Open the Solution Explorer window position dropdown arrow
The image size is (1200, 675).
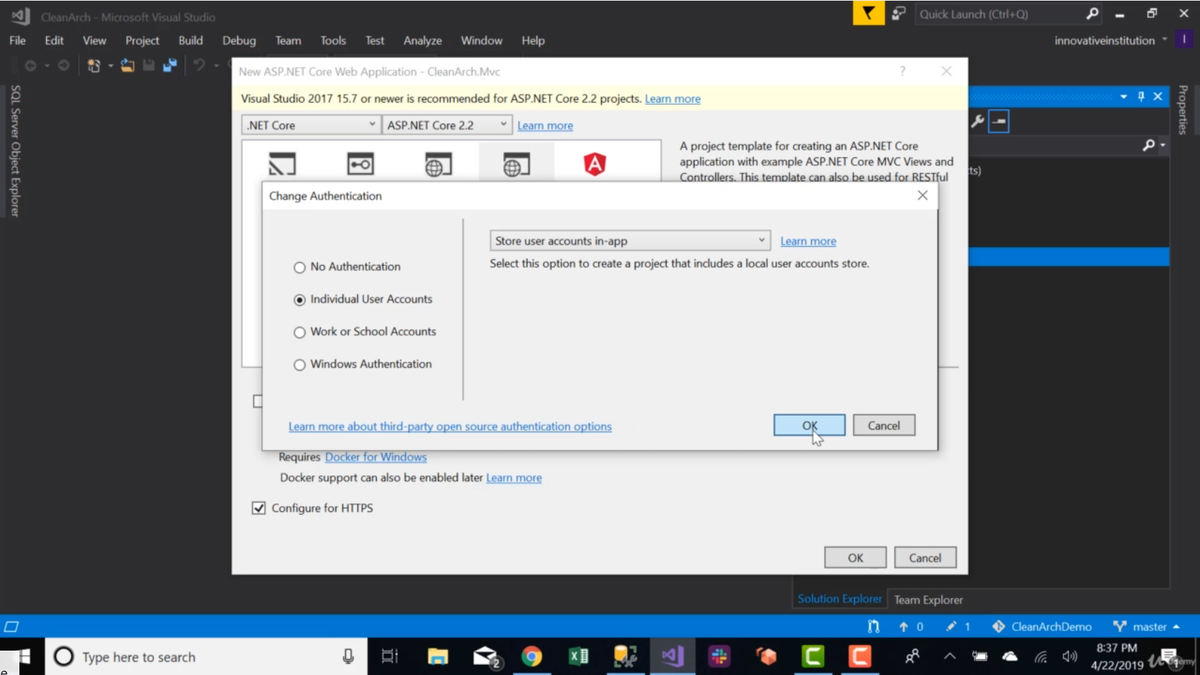pyautogui.click(x=1124, y=96)
